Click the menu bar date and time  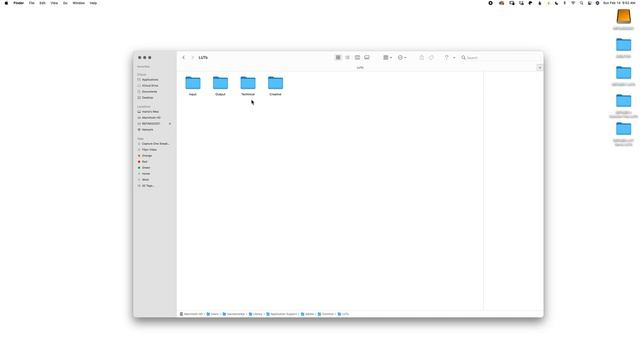click(620, 3)
